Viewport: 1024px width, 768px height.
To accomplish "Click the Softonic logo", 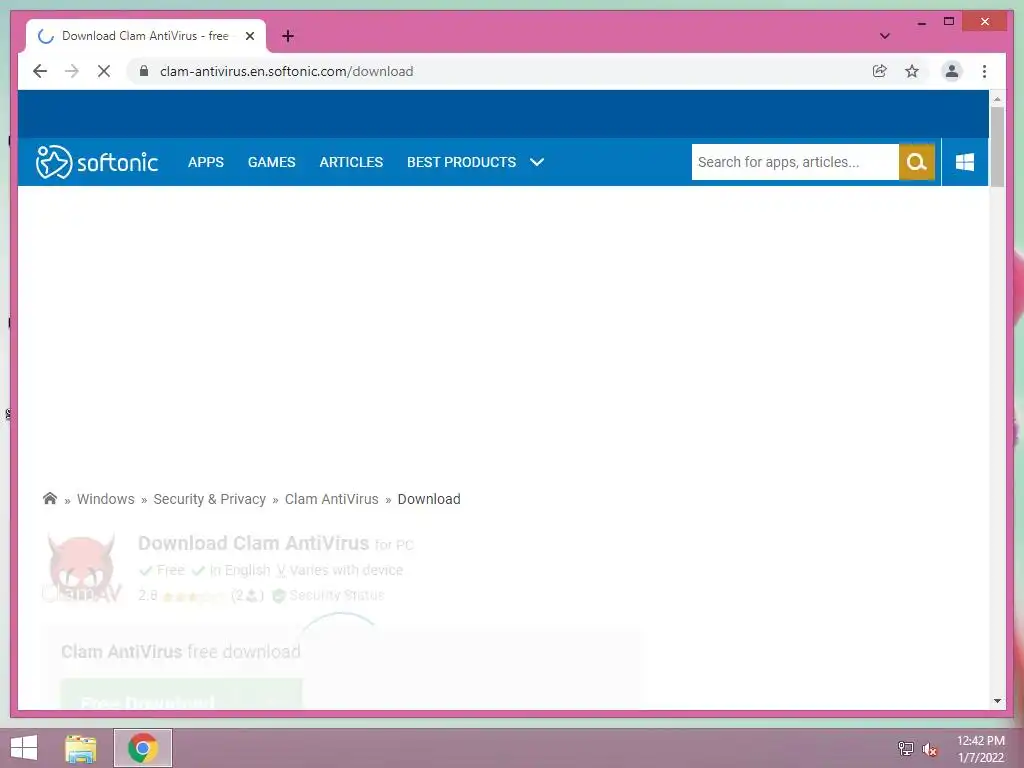I will pos(97,162).
